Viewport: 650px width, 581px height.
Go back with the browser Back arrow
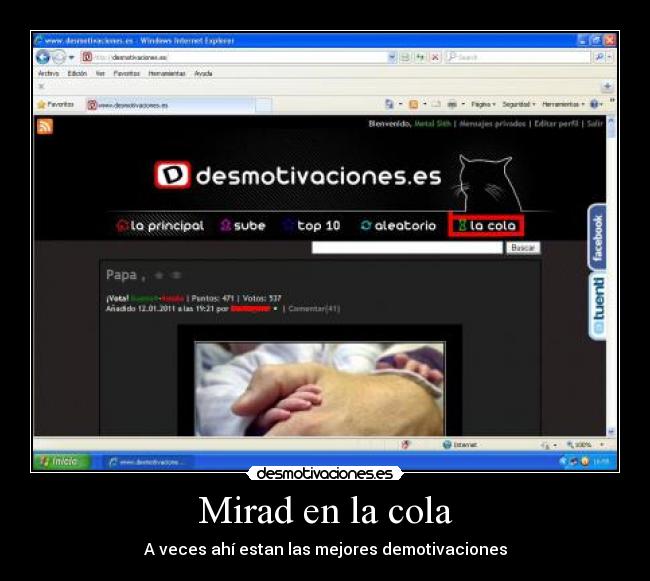tap(42, 57)
